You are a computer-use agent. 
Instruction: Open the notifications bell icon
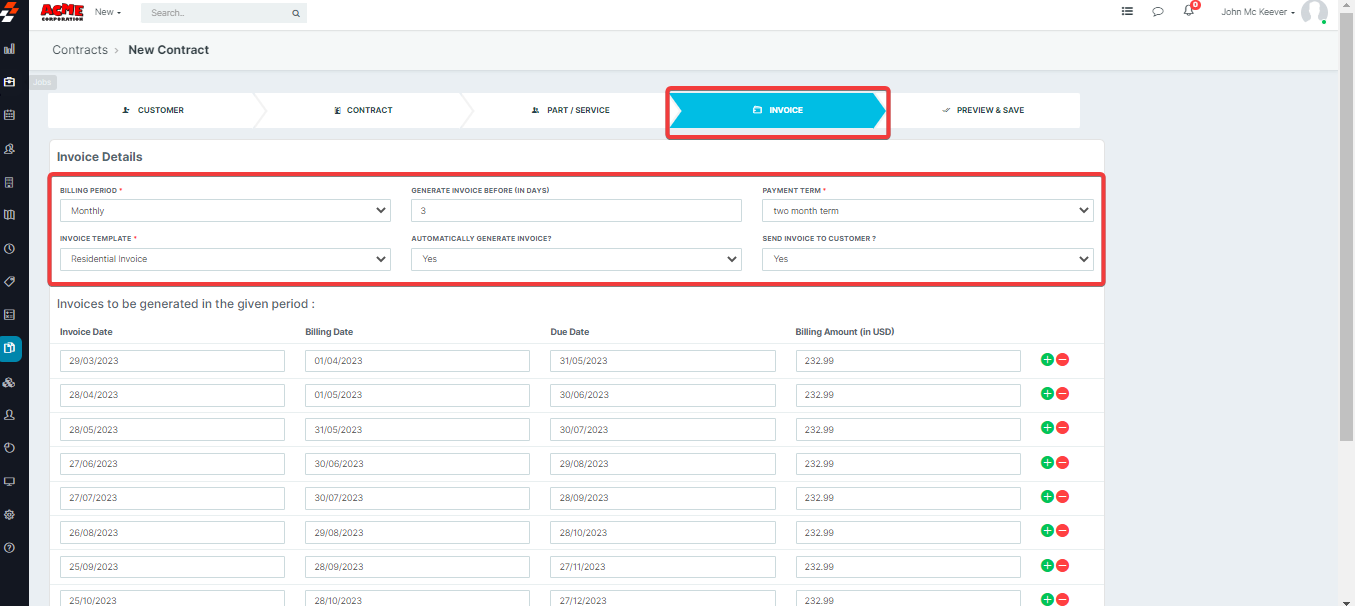[x=1188, y=12]
